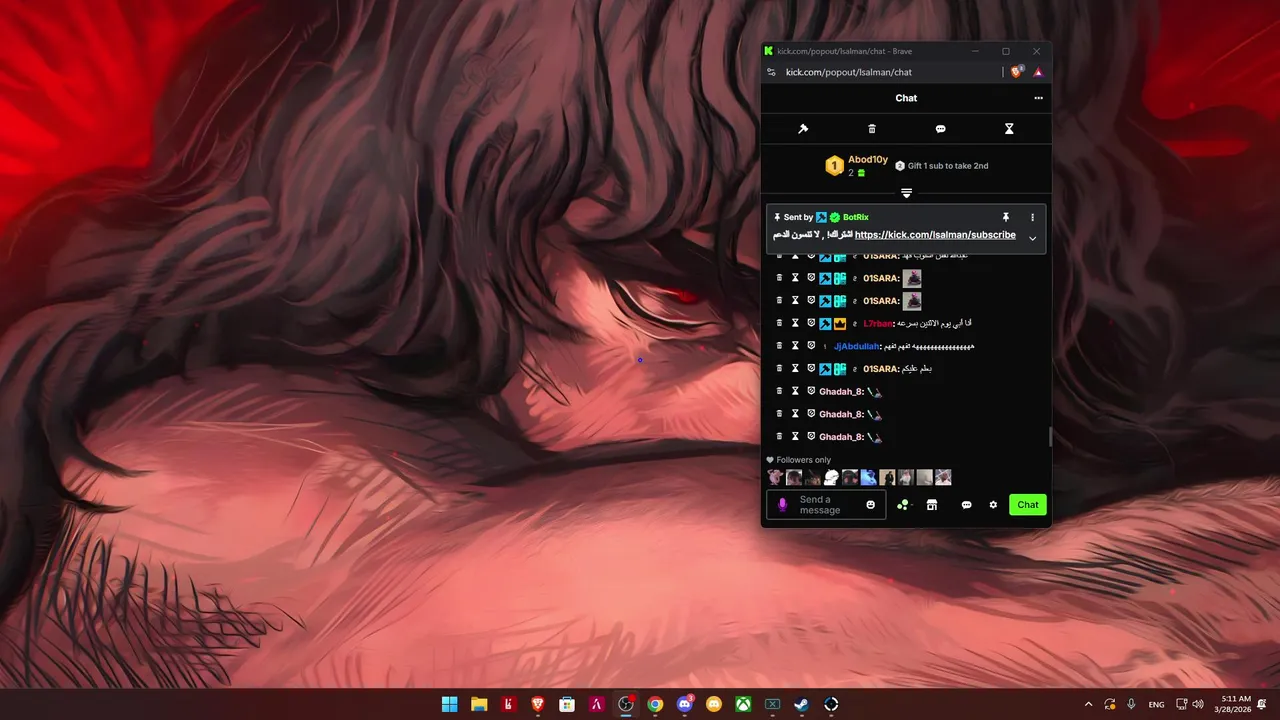Viewport: 1280px width, 720px height.
Task: Pick the blue quick emote
Action: (868, 478)
